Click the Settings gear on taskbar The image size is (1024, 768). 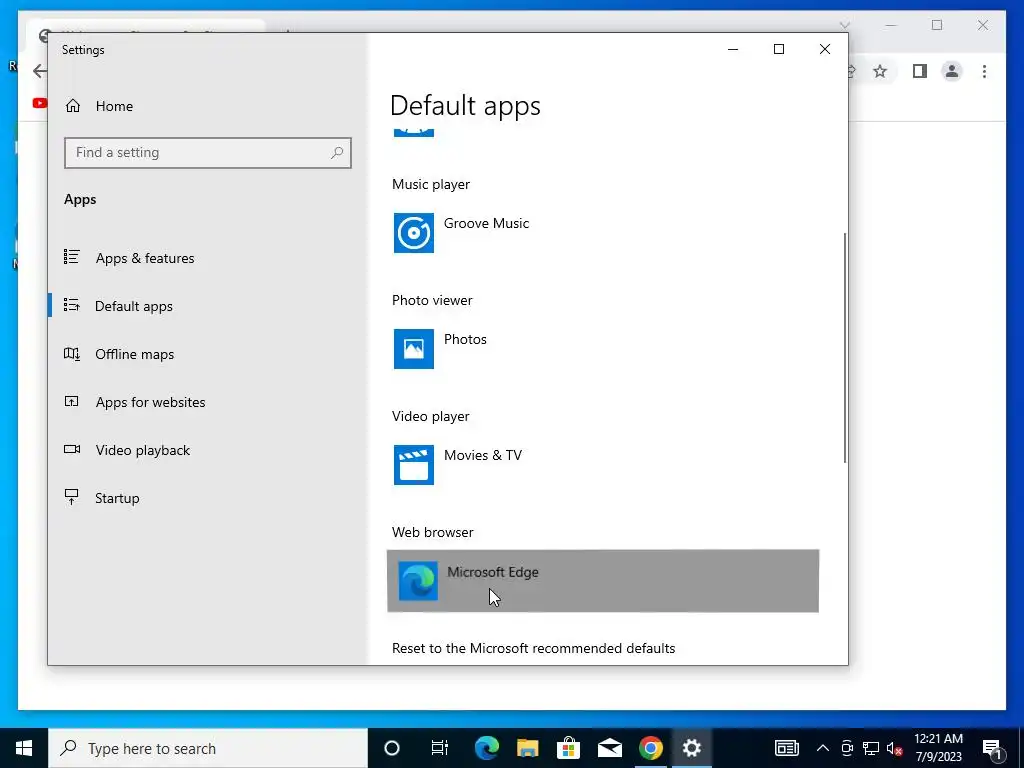[692, 748]
